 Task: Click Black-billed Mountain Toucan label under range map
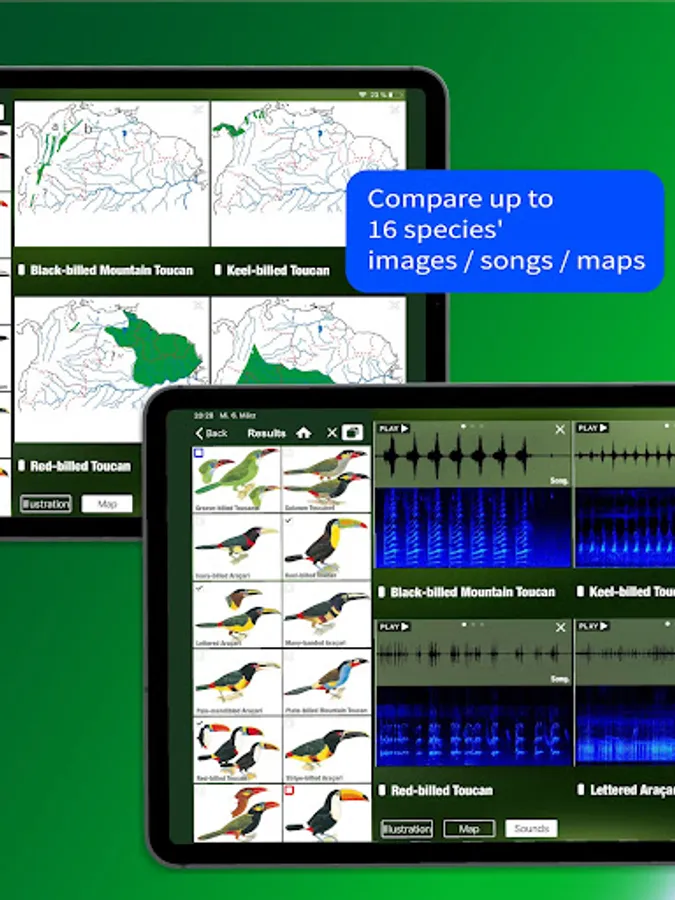tap(111, 270)
